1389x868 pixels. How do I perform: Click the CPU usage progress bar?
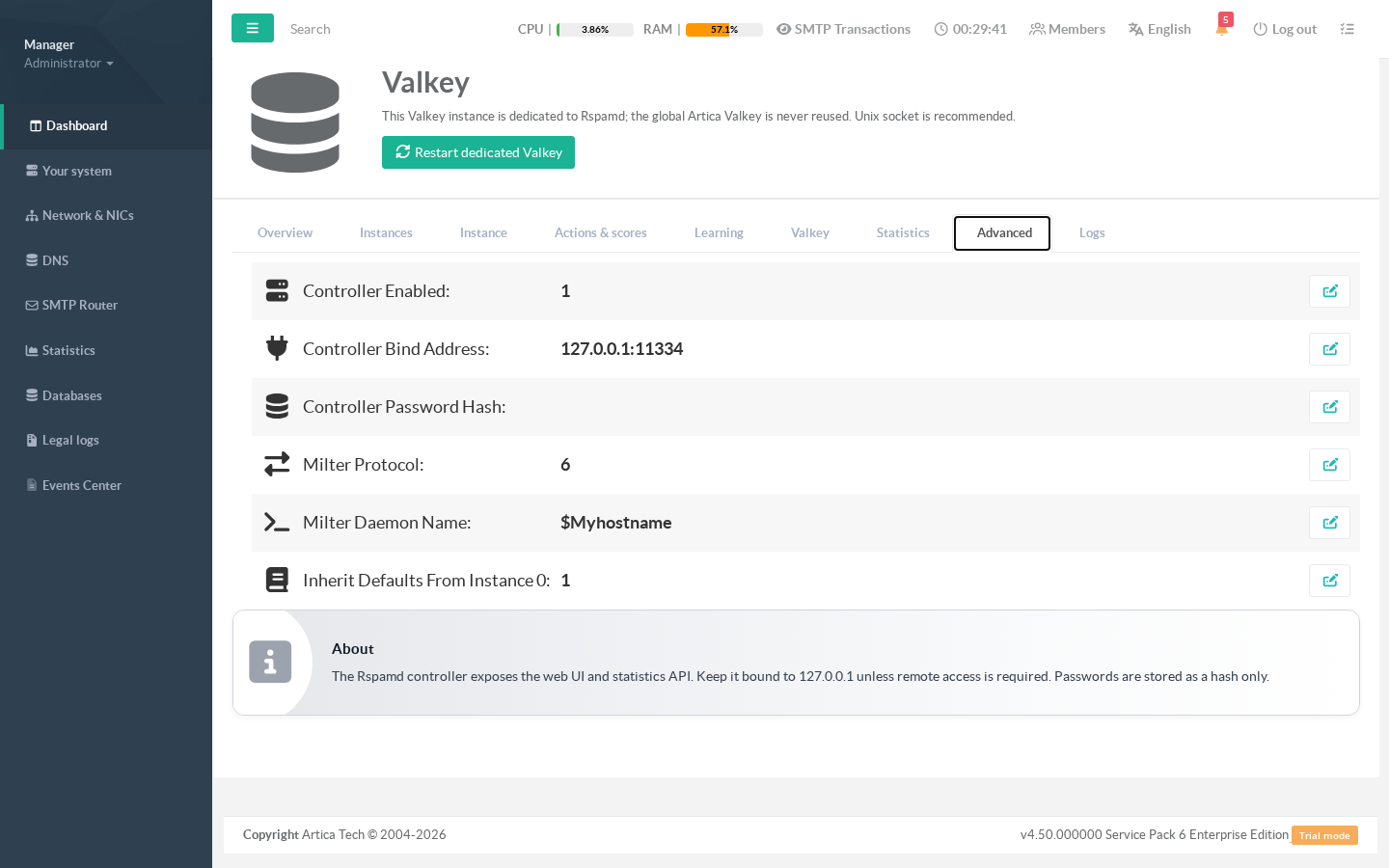[x=595, y=30]
